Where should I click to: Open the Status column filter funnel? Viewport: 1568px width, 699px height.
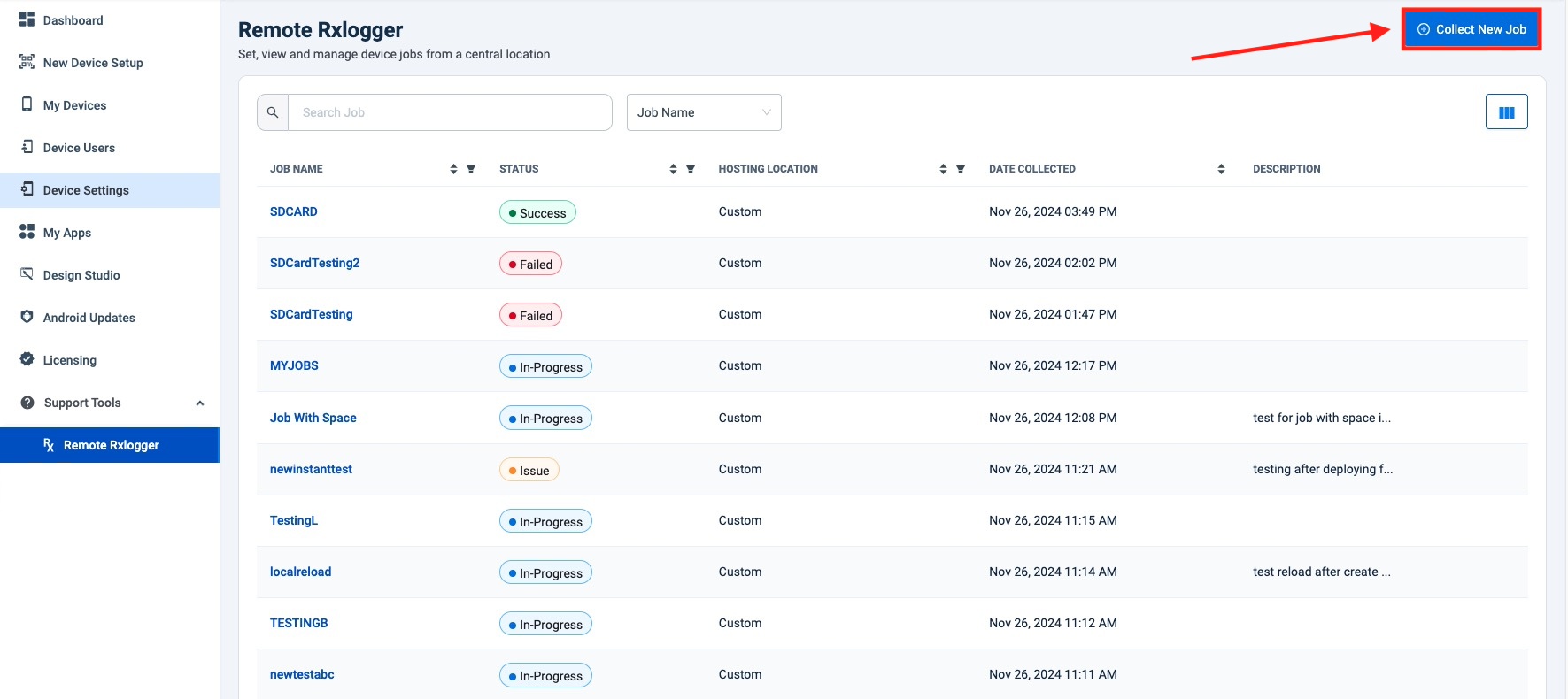(691, 169)
